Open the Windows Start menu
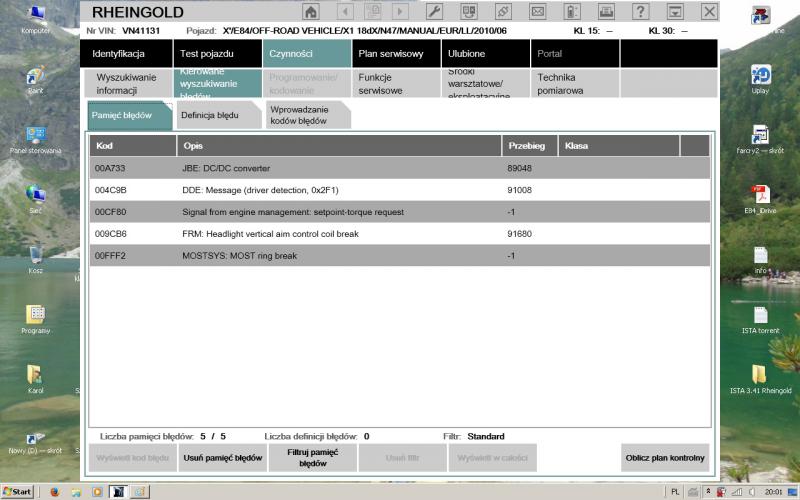Viewport: 800px width, 500px height. [x=17, y=491]
